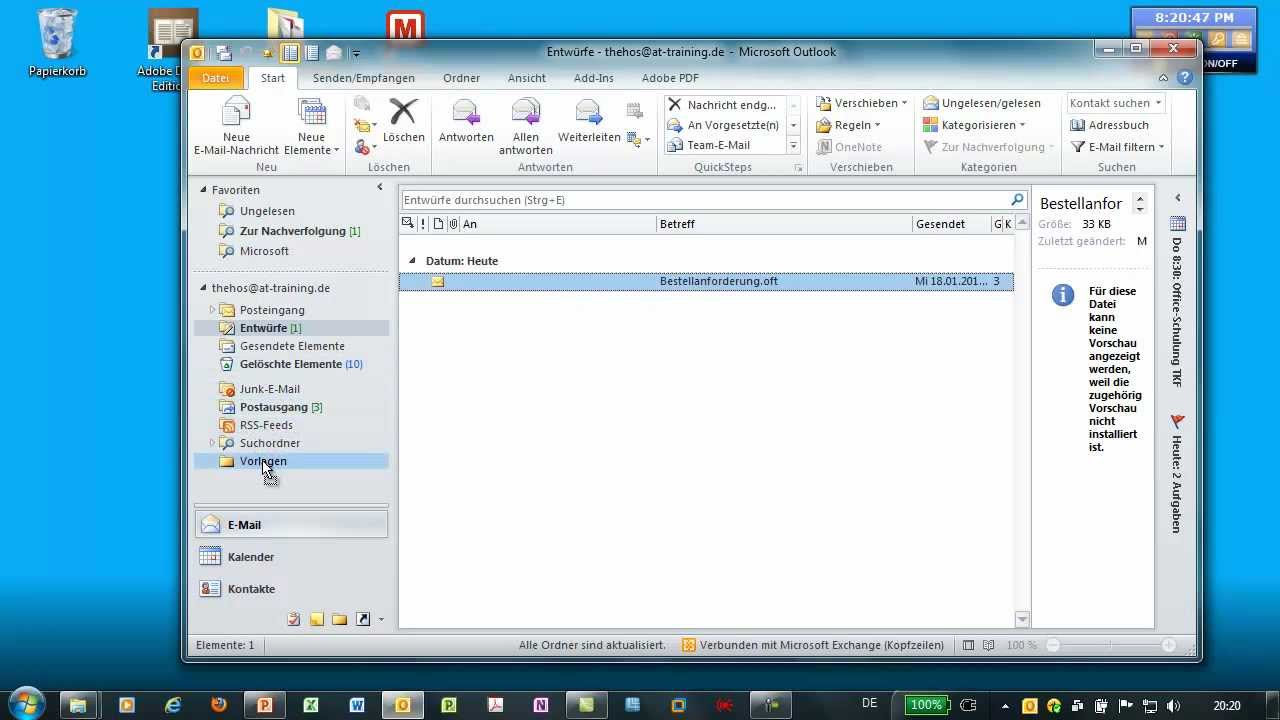
Task: Open the Neue Elemente dropdown
Action: tap(311, 127)
